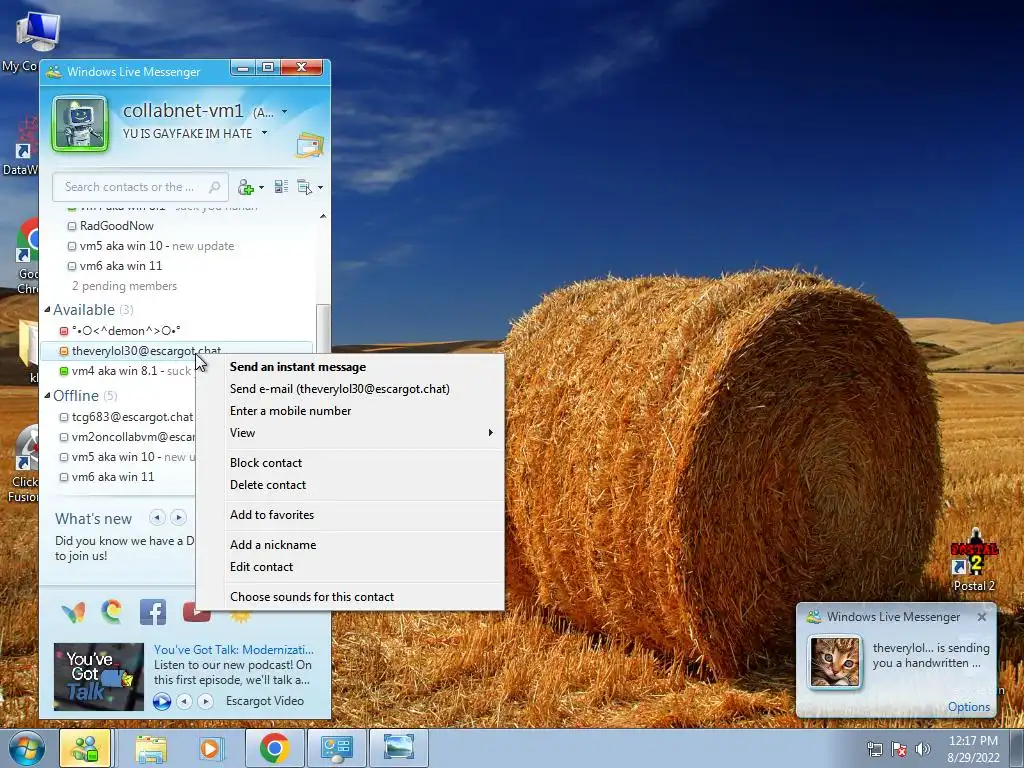Open Options in the notification popup

point(968,707)
